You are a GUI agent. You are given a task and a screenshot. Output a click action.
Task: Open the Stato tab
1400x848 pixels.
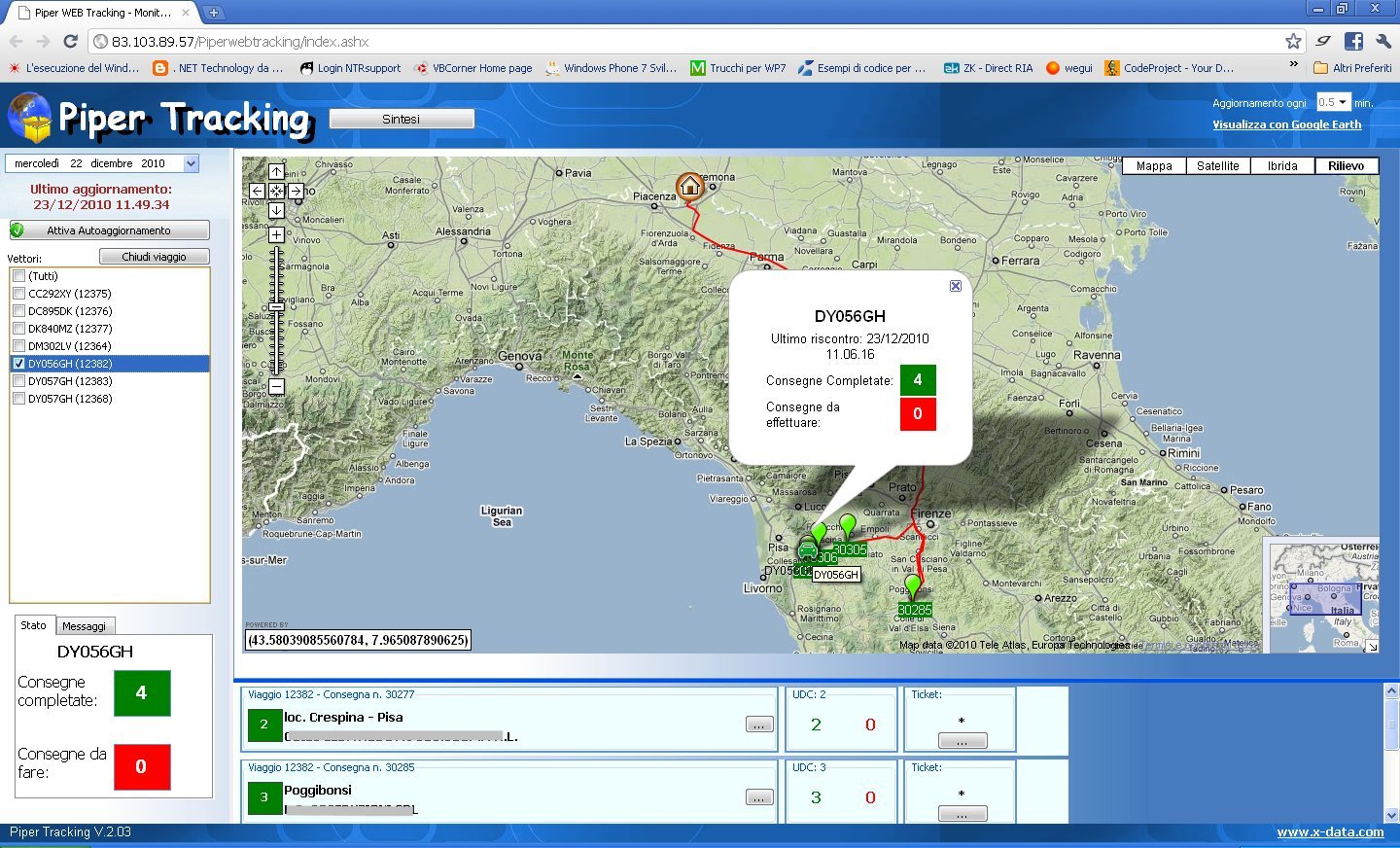click(34, 625)
